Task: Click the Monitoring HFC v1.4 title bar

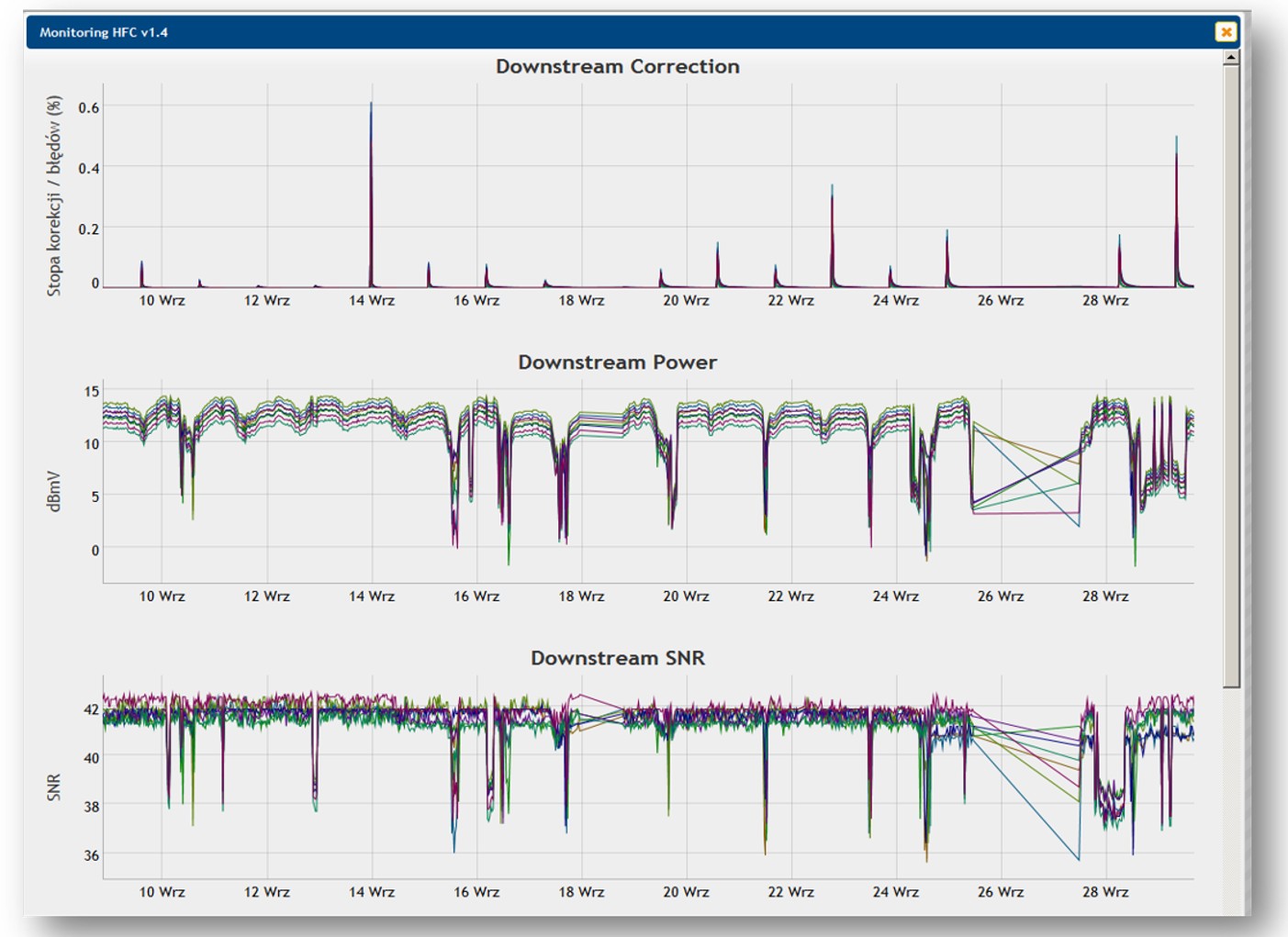Action: [551, 32]
